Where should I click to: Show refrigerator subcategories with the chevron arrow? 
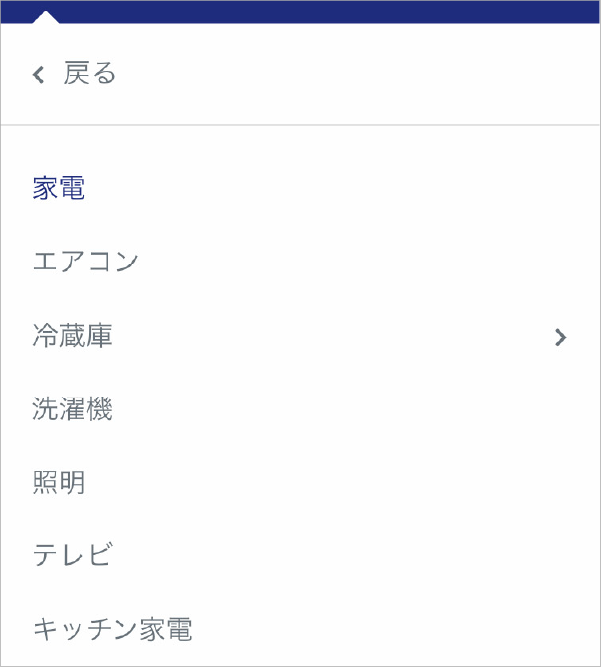561,337
